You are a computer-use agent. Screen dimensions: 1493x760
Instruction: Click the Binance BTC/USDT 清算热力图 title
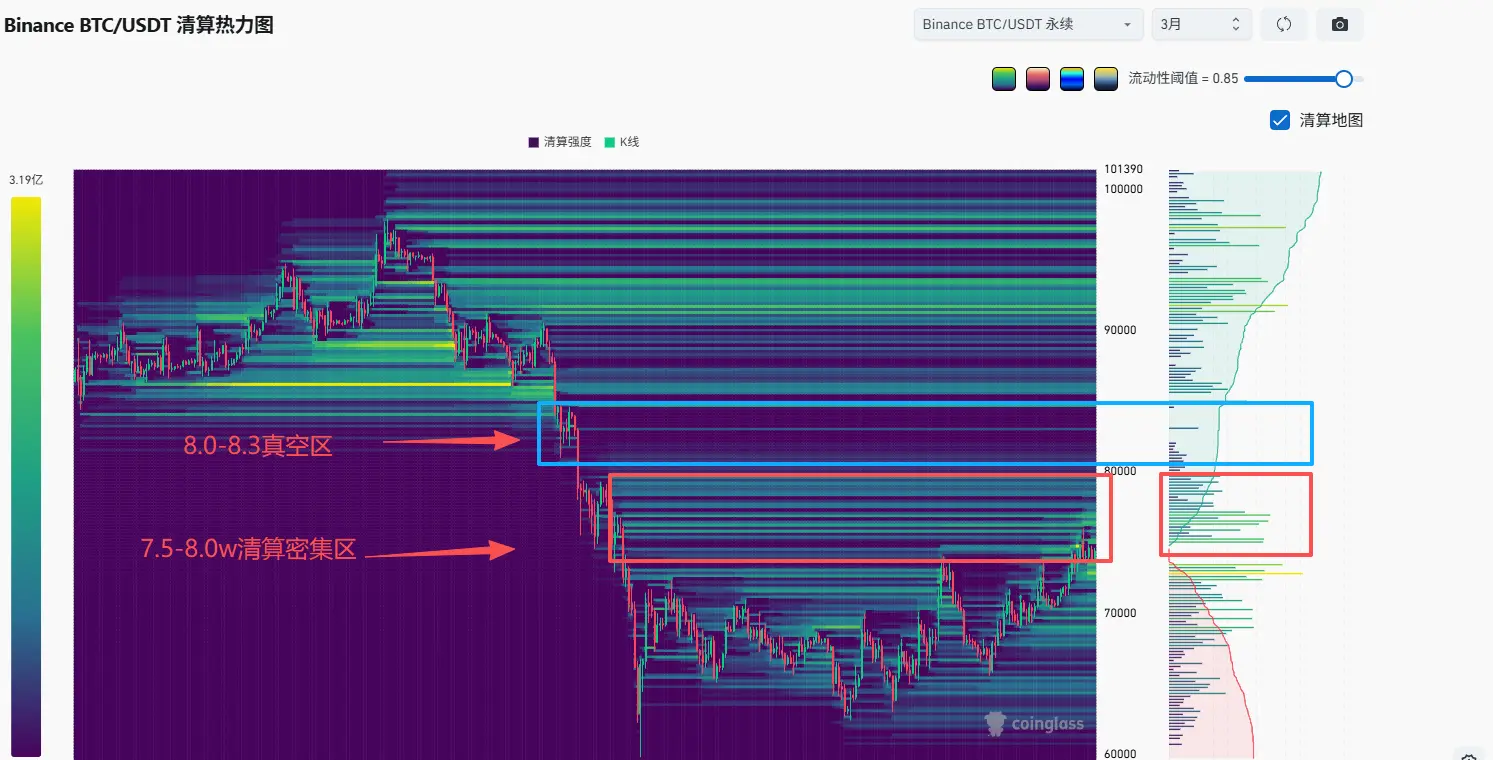point(139,25)
